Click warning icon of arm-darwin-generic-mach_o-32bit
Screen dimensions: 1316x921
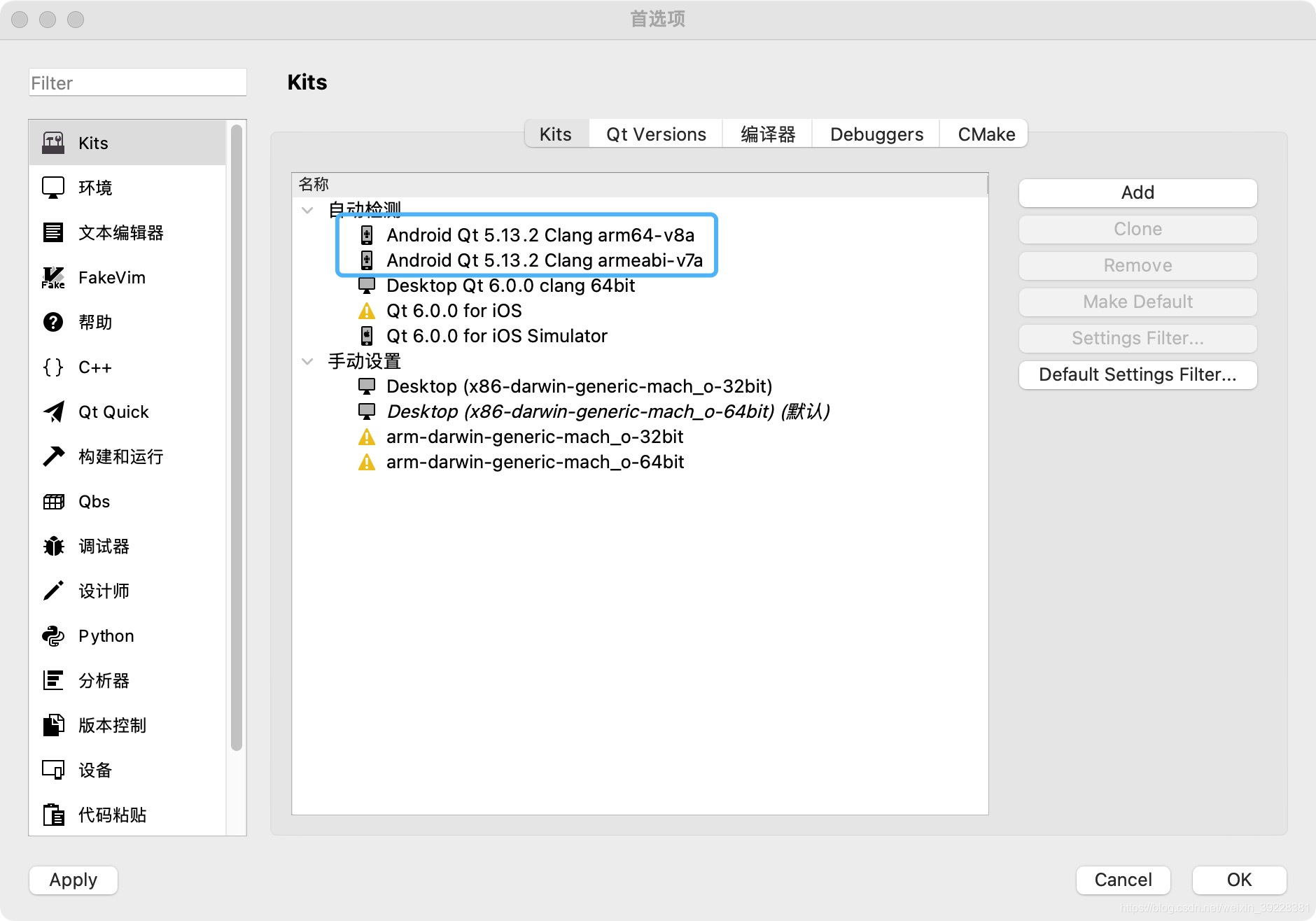tap(366, 437)
